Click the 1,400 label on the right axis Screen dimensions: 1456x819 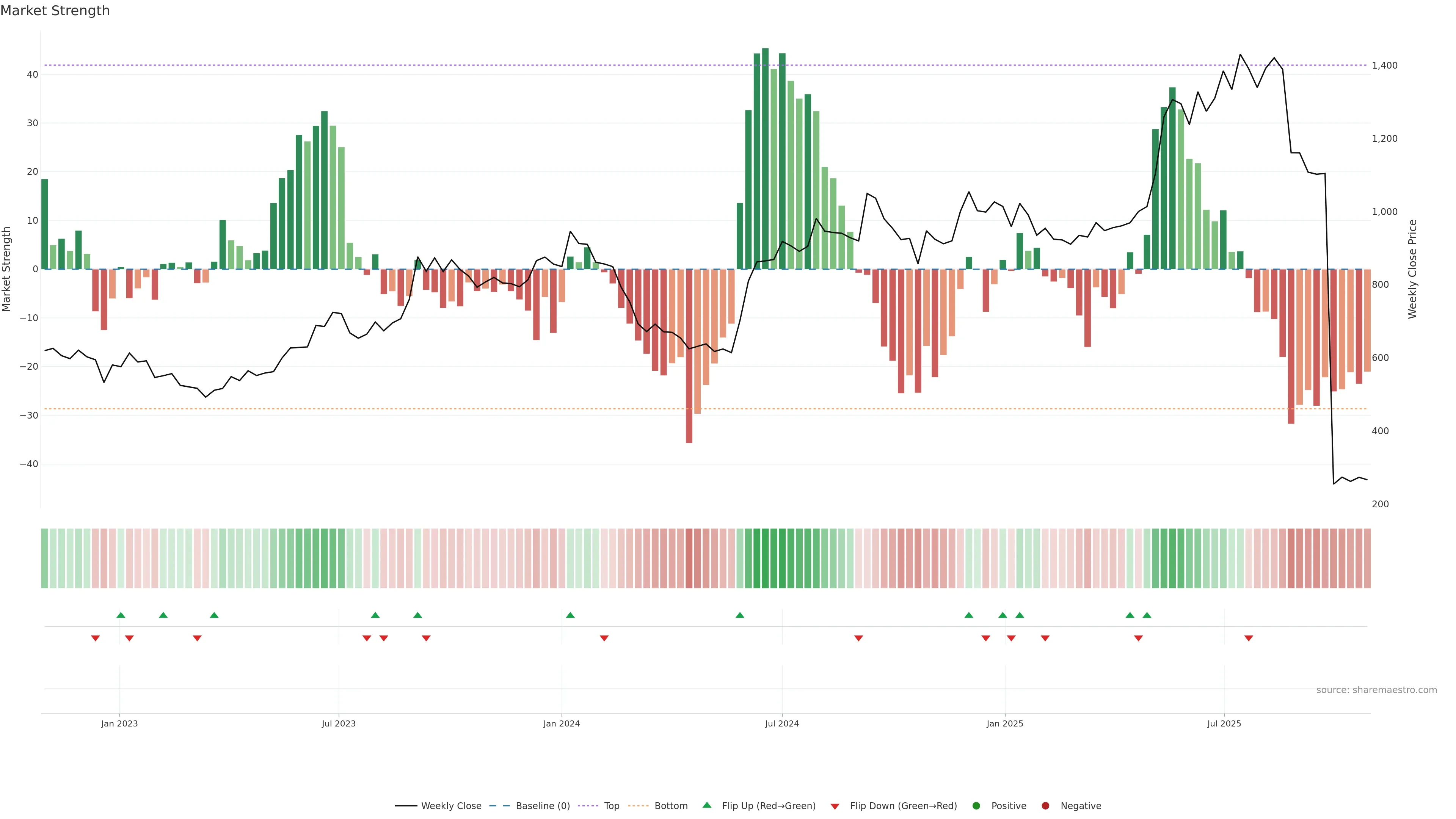(1384, 66)
